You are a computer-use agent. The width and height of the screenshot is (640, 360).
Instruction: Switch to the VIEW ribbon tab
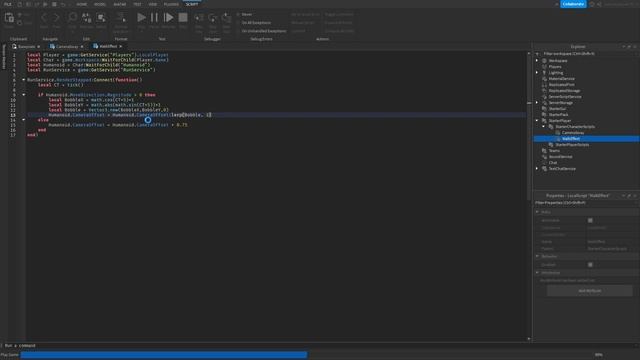(153, 4)
